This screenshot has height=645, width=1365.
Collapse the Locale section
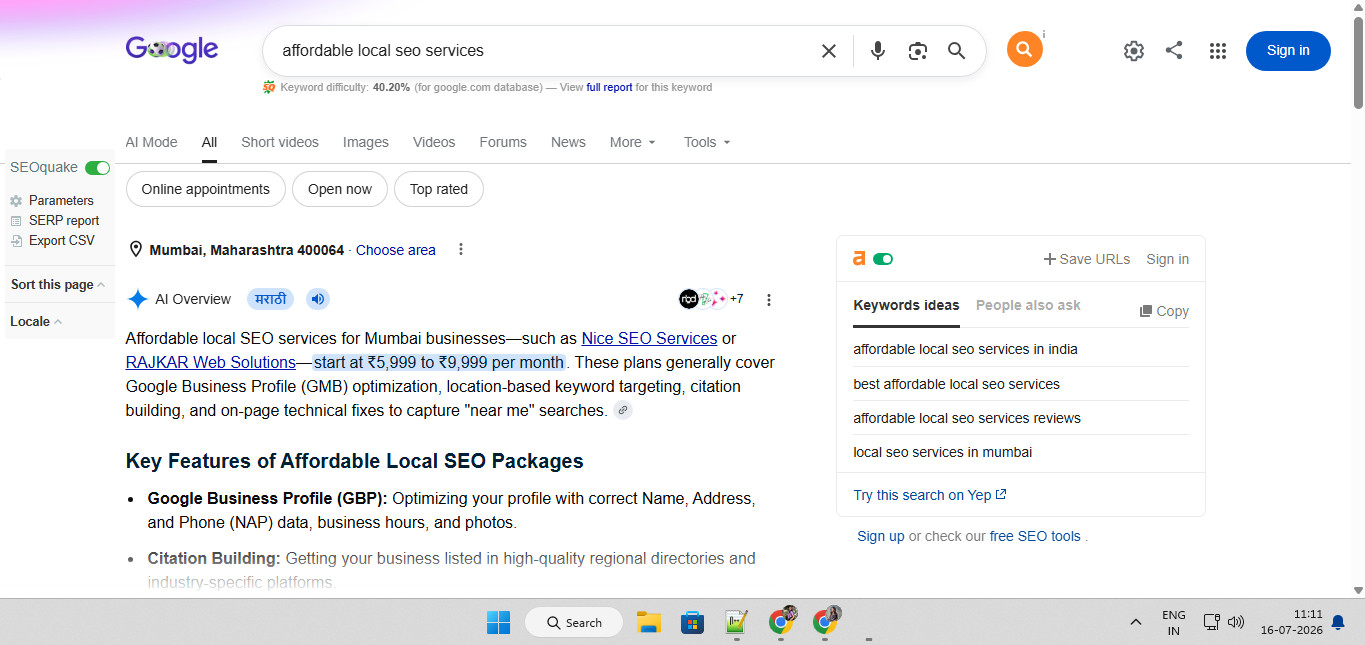(x=36, y=321)
